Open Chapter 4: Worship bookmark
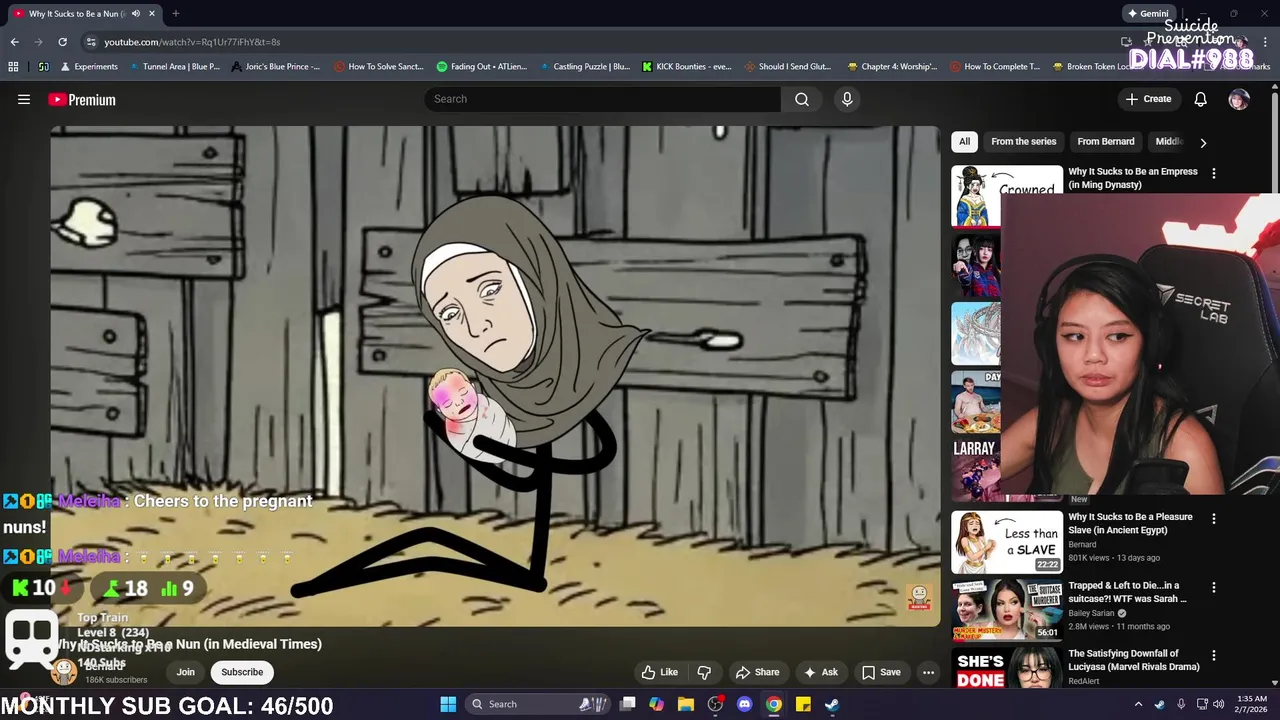Image resolution: width=1280 pixels, height=720 pixels. click(x=892, y=67)
